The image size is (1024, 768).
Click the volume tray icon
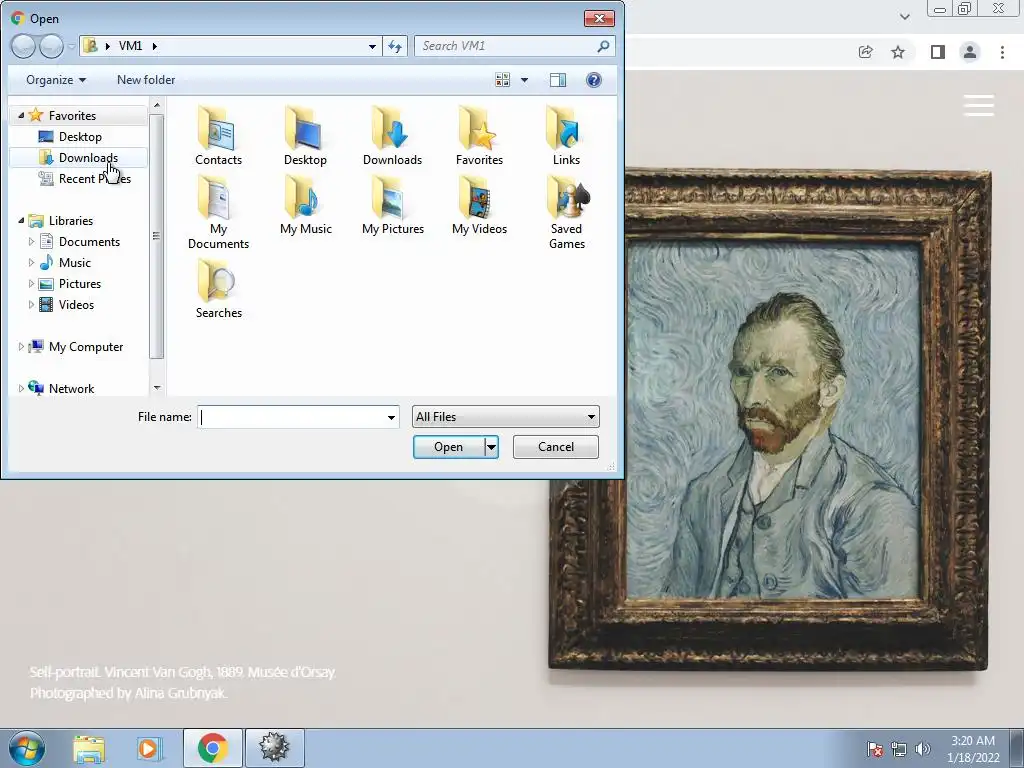923,748
